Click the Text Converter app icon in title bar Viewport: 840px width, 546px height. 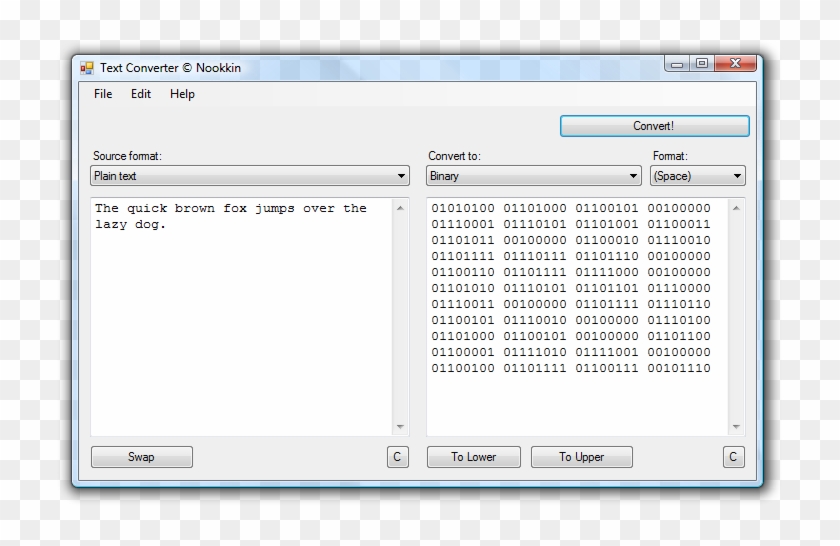(x=87, y=68)
